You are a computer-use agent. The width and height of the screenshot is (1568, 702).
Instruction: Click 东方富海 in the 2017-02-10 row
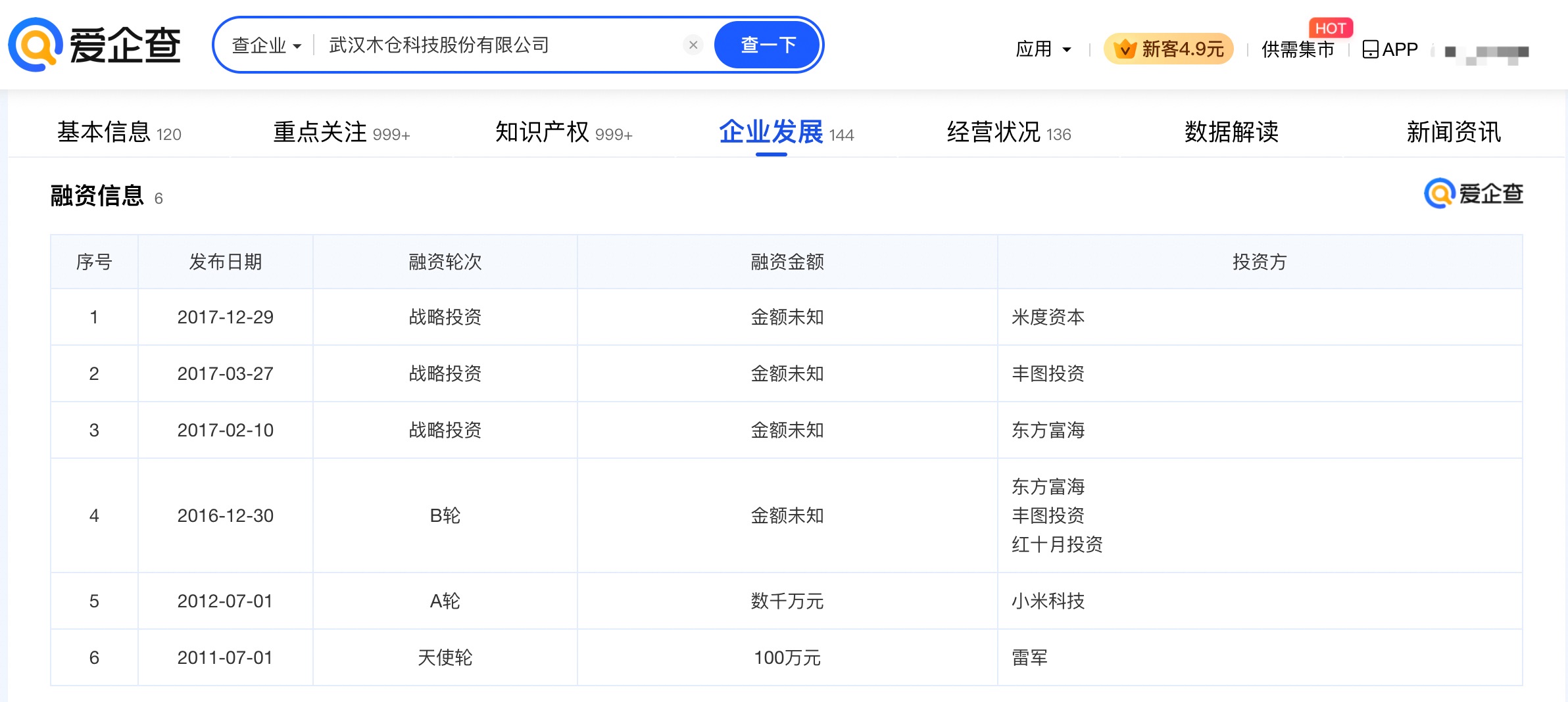click(1048, 430)
